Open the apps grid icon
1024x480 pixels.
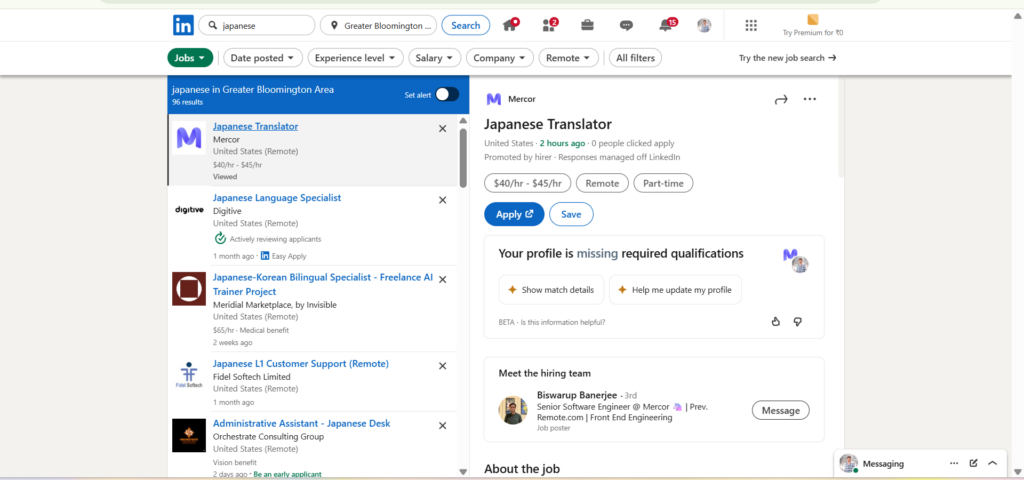coord(751,25)
